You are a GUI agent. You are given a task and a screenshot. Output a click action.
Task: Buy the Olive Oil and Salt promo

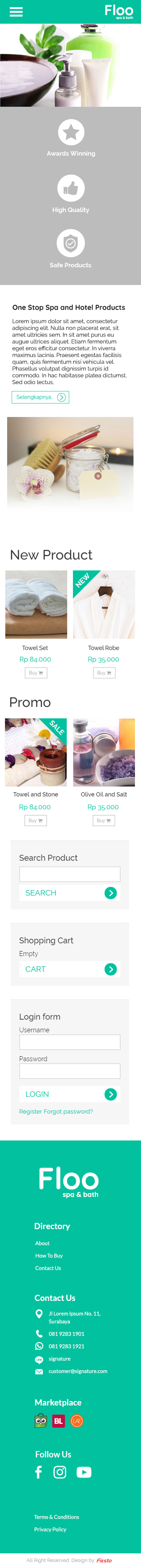point(104,820)
